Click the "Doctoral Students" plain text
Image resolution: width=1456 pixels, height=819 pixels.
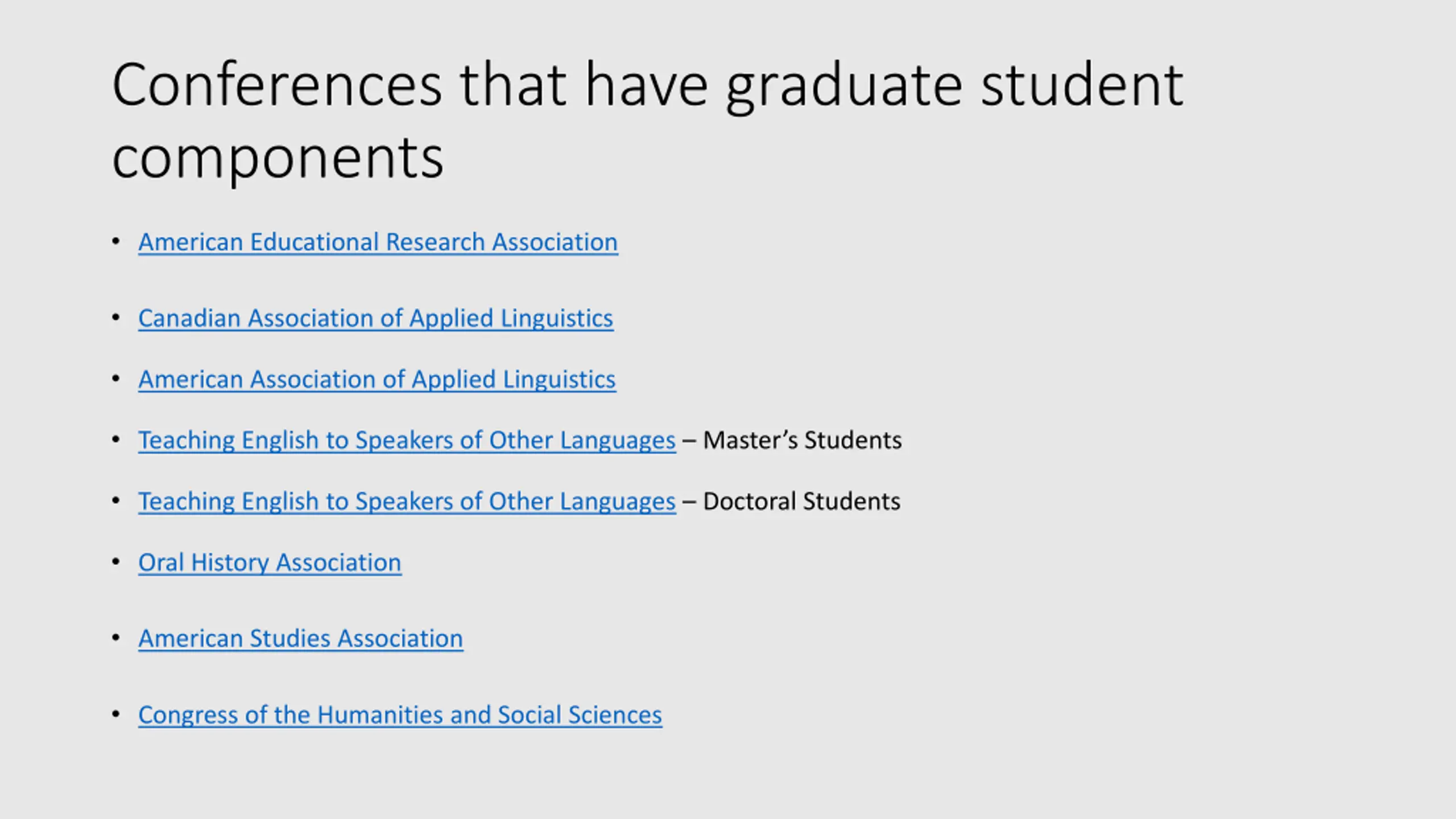(802, 502)
